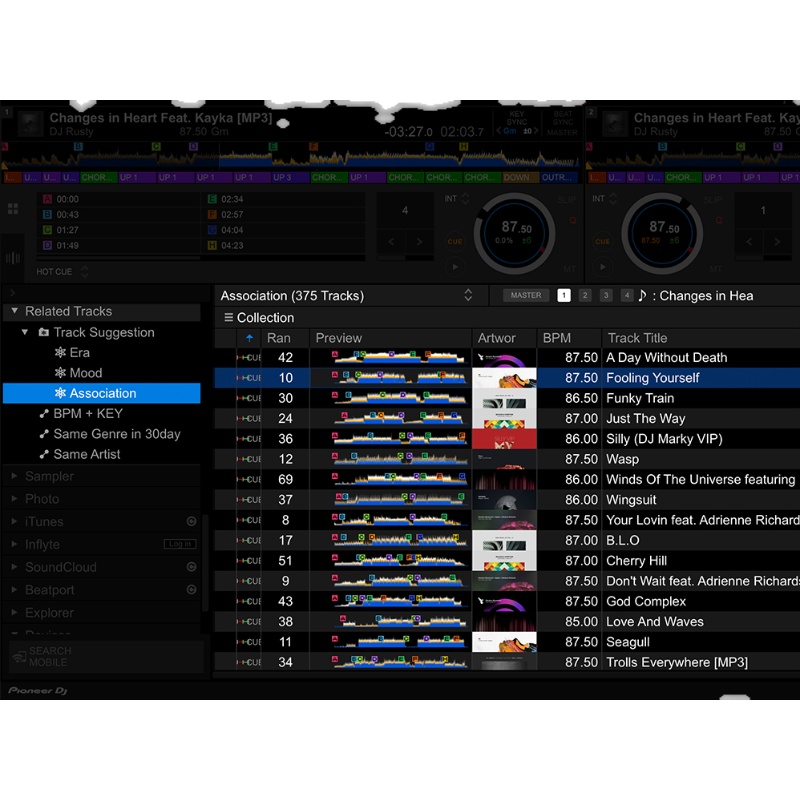Sort by the Ran column header
Image resolution: width=800 pixels, height=800 pixels.
pos(285,338)
